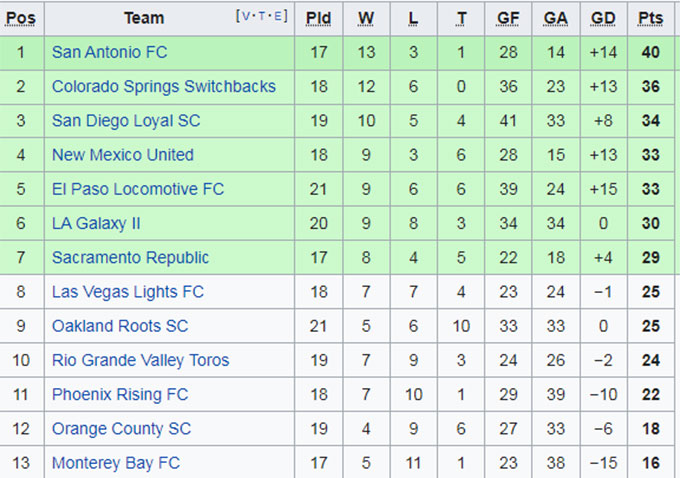Click the Sacramento Republic team link

click(x=130, y=257)
